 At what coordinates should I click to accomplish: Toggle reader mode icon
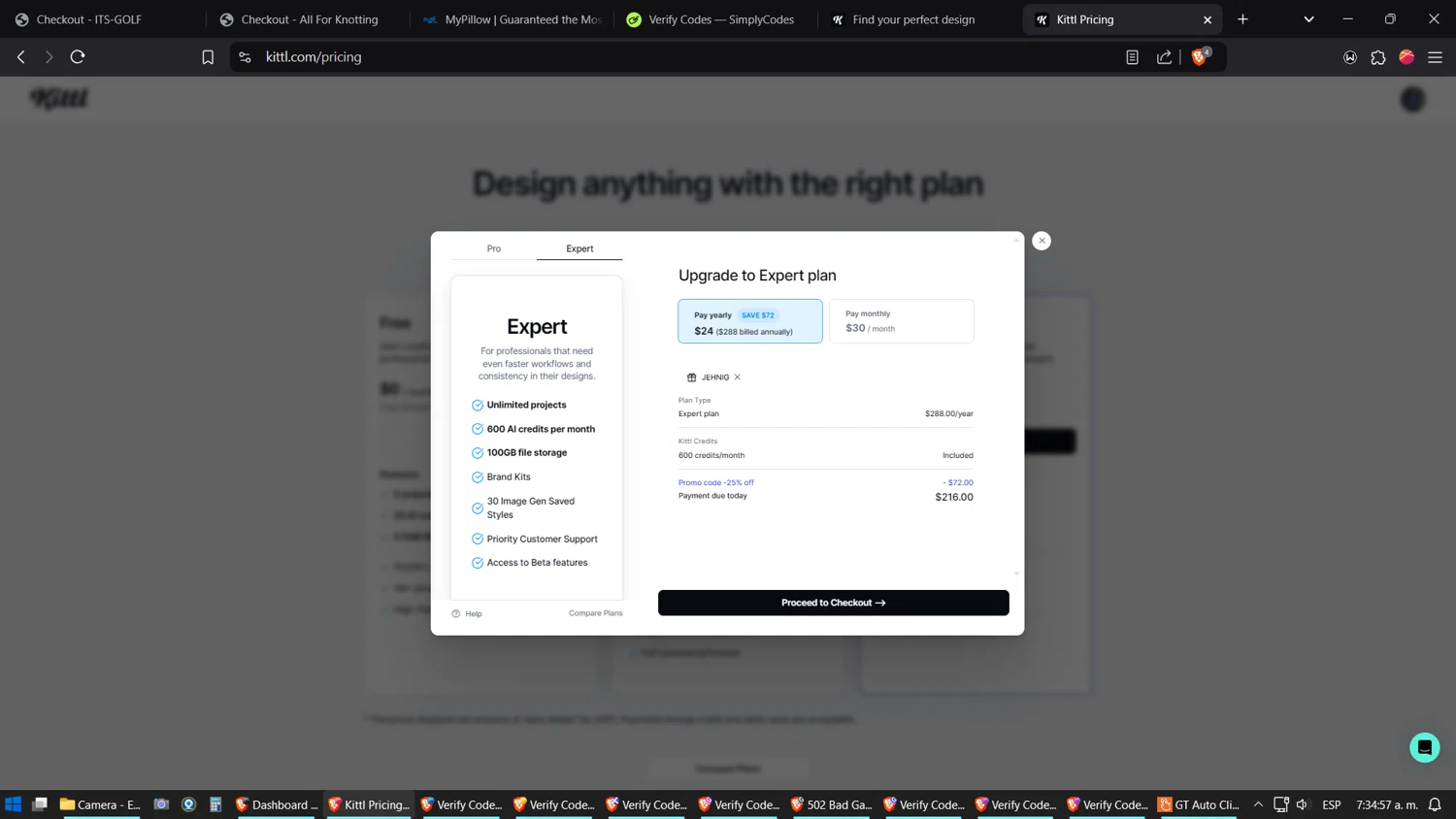[x=1132, y=57]
